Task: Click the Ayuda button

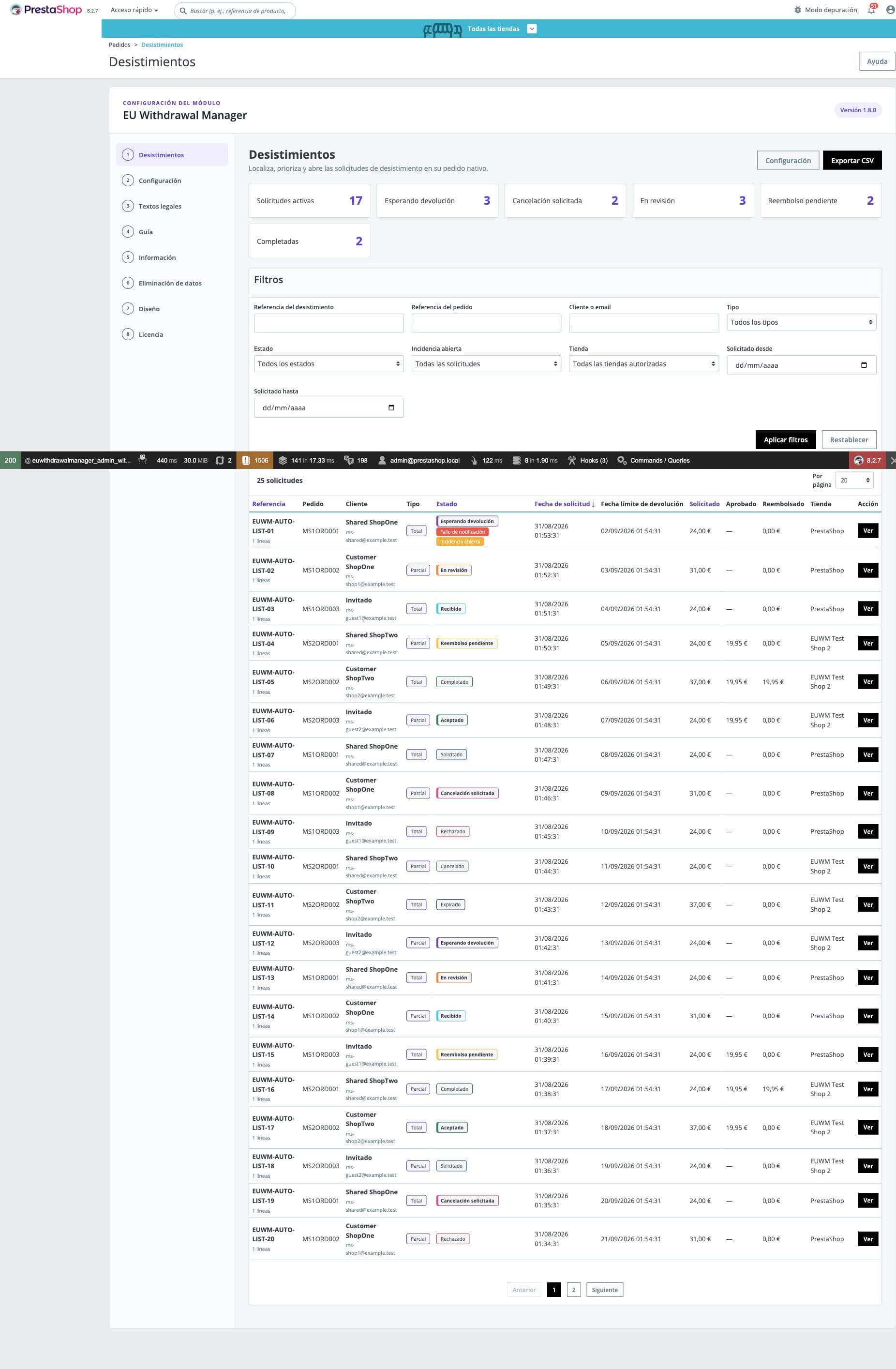Action: [x=877, y=61]
